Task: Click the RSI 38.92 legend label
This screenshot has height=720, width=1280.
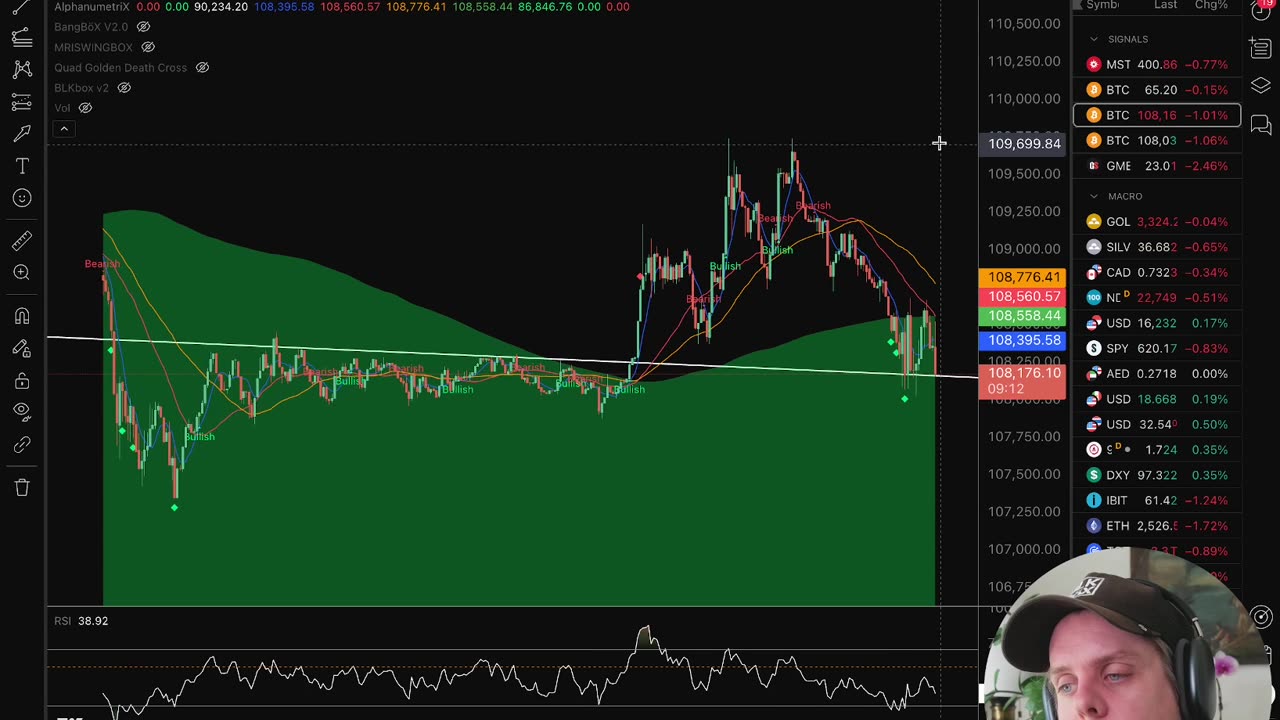Action: tap(81, 621)
